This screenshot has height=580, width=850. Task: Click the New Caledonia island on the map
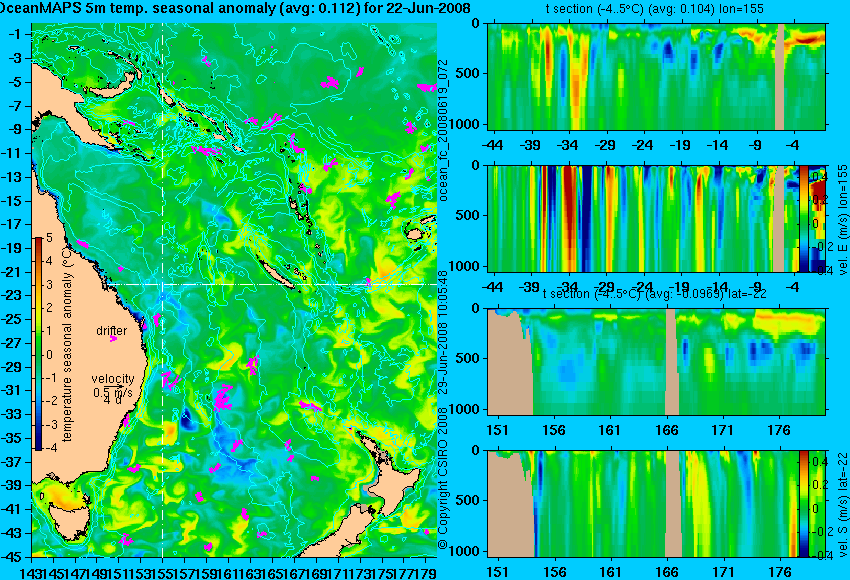tap(278, 275)
